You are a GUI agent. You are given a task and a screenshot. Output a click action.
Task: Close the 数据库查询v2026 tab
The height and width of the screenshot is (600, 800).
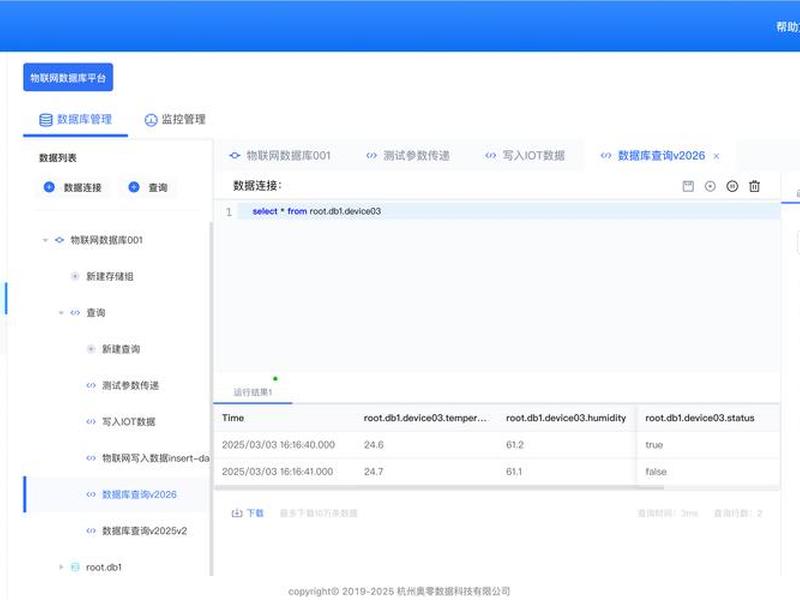point(716,156)
